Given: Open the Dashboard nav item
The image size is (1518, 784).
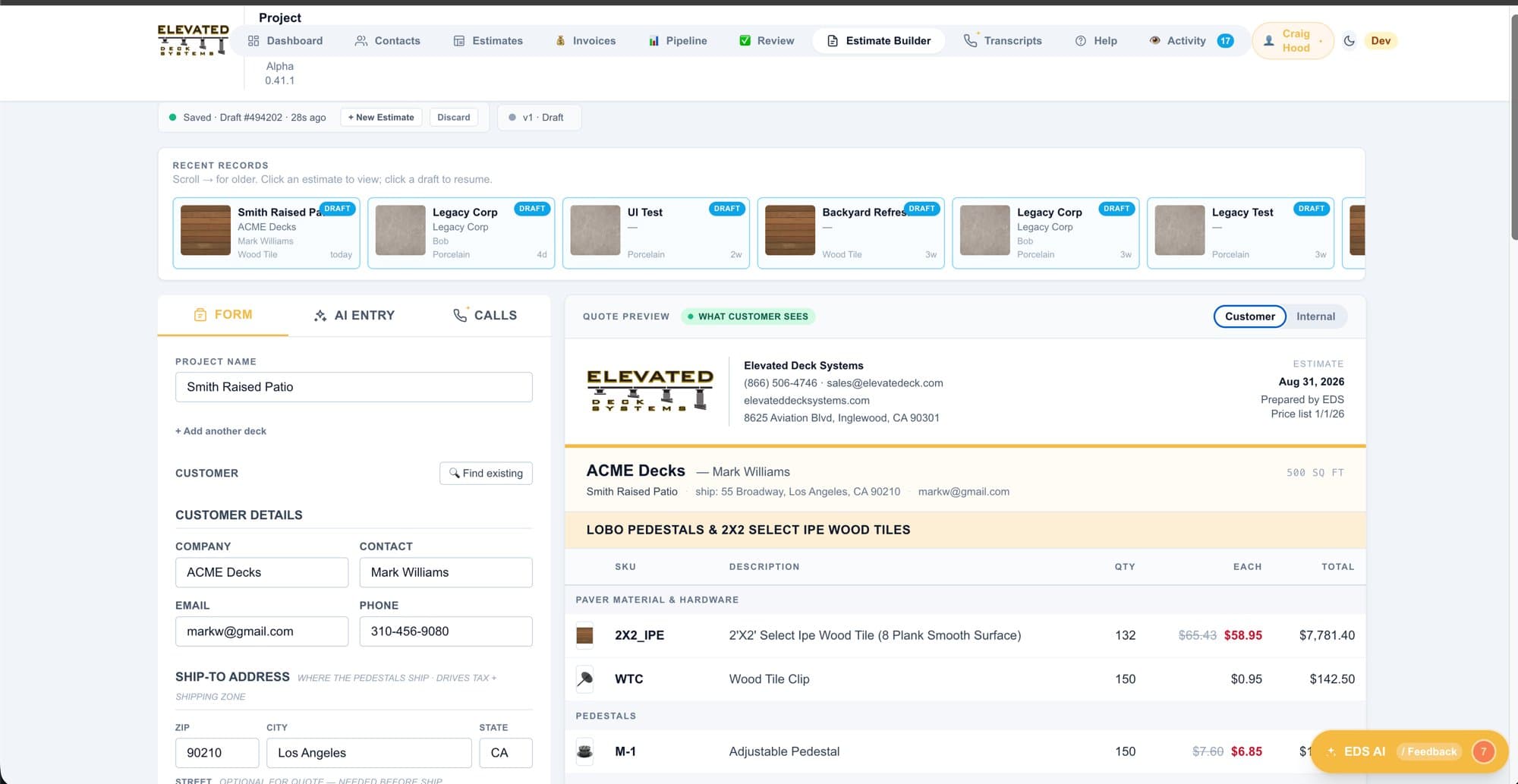Looking at the screenshot, I should (x=285, y=41).
